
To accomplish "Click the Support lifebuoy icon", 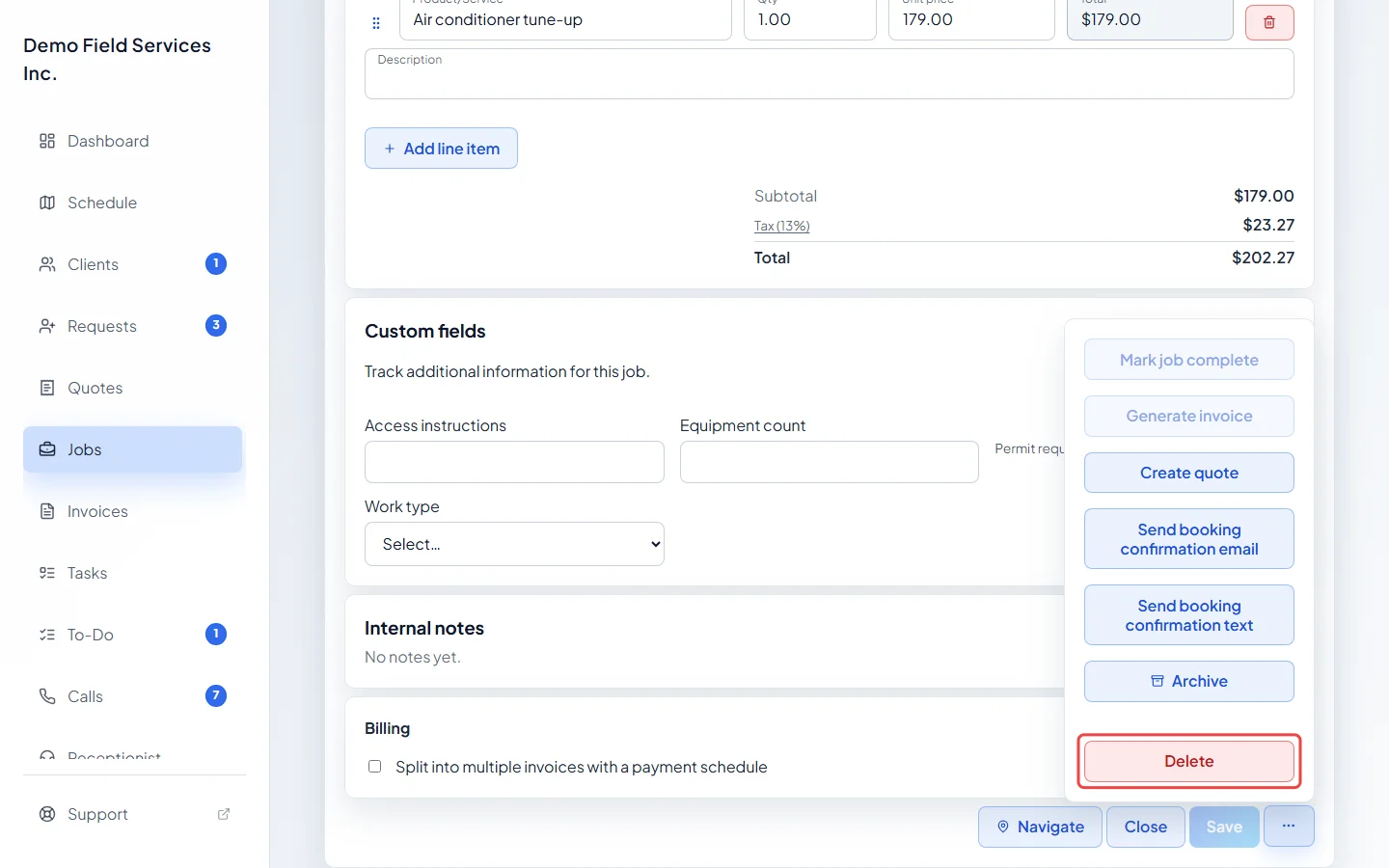I will point(47,814).
